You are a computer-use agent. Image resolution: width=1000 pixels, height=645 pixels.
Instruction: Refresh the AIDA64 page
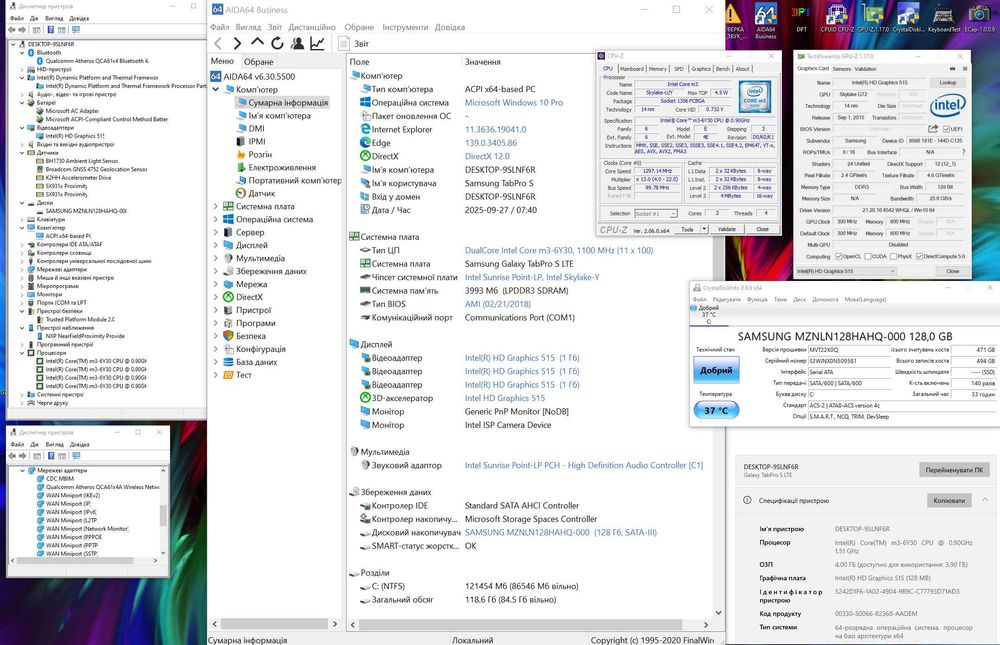[x=277, y=43]
